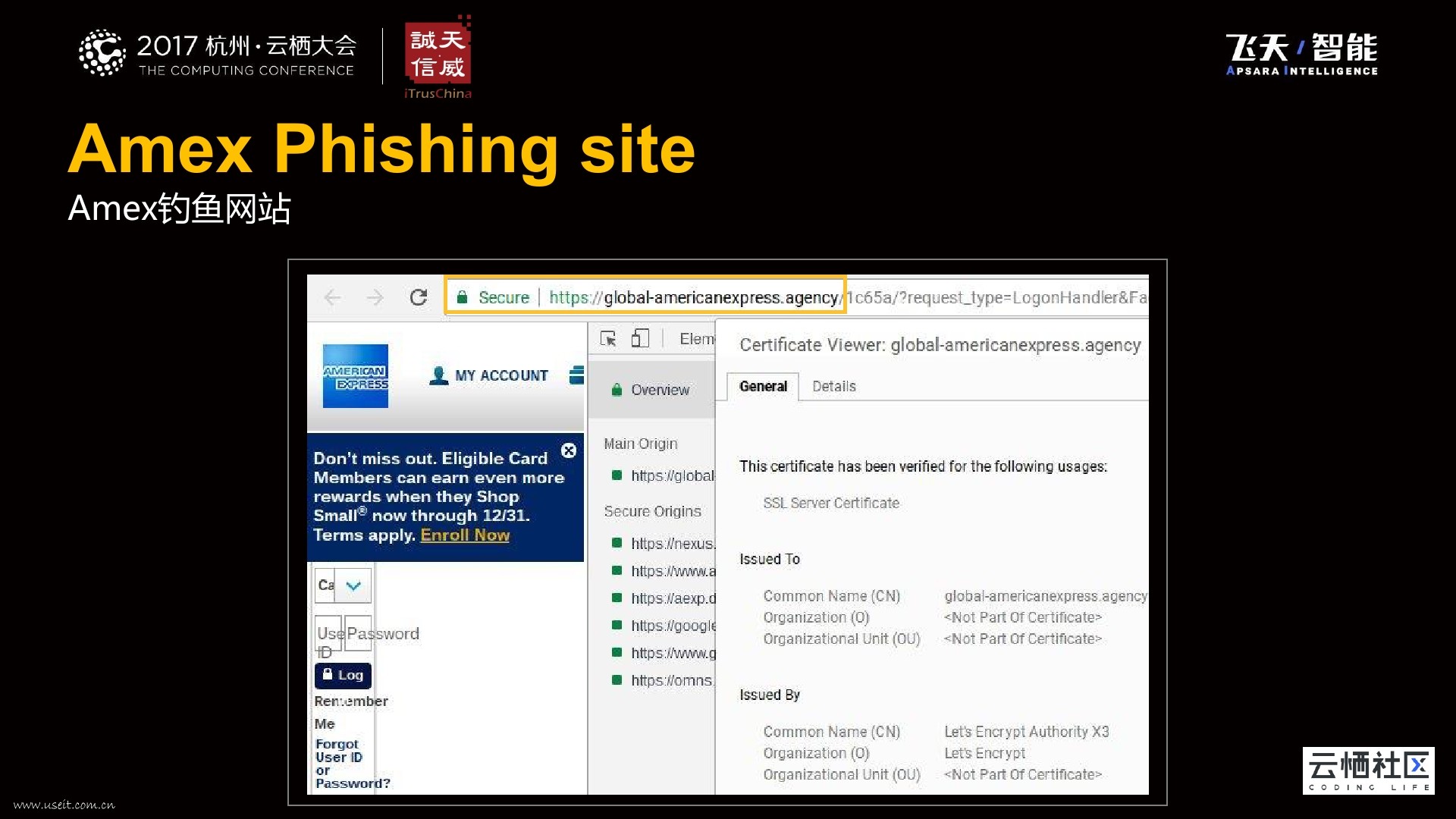The image size is (1456, 819).
Task: Click the browser forward arrow
Action: pos(375,297)
